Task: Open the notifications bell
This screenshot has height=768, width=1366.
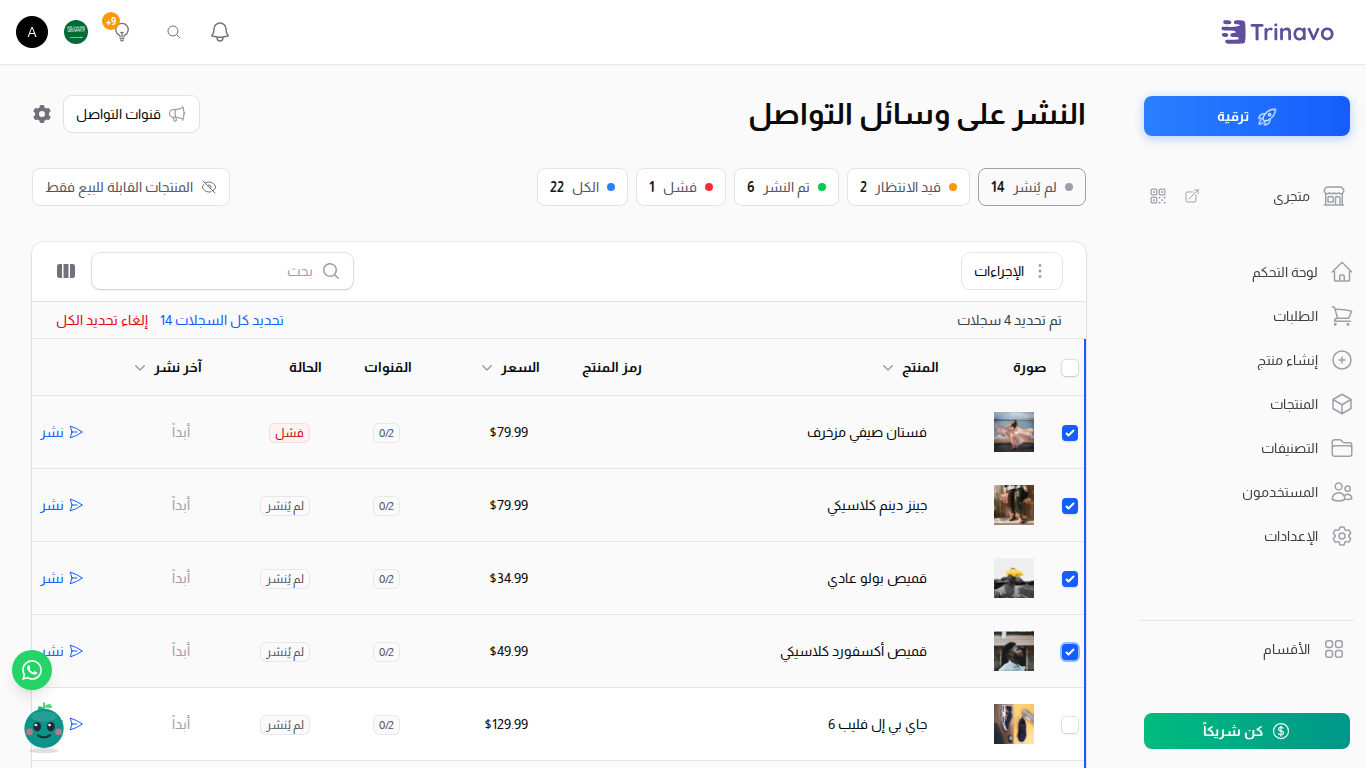Action: click(220, 32)
